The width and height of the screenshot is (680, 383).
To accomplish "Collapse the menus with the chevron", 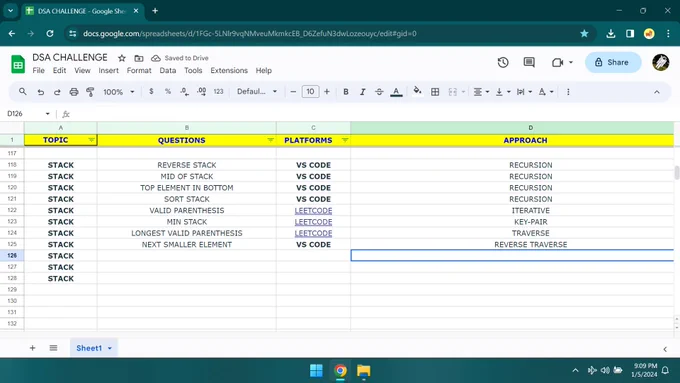I will coord(657,92).
